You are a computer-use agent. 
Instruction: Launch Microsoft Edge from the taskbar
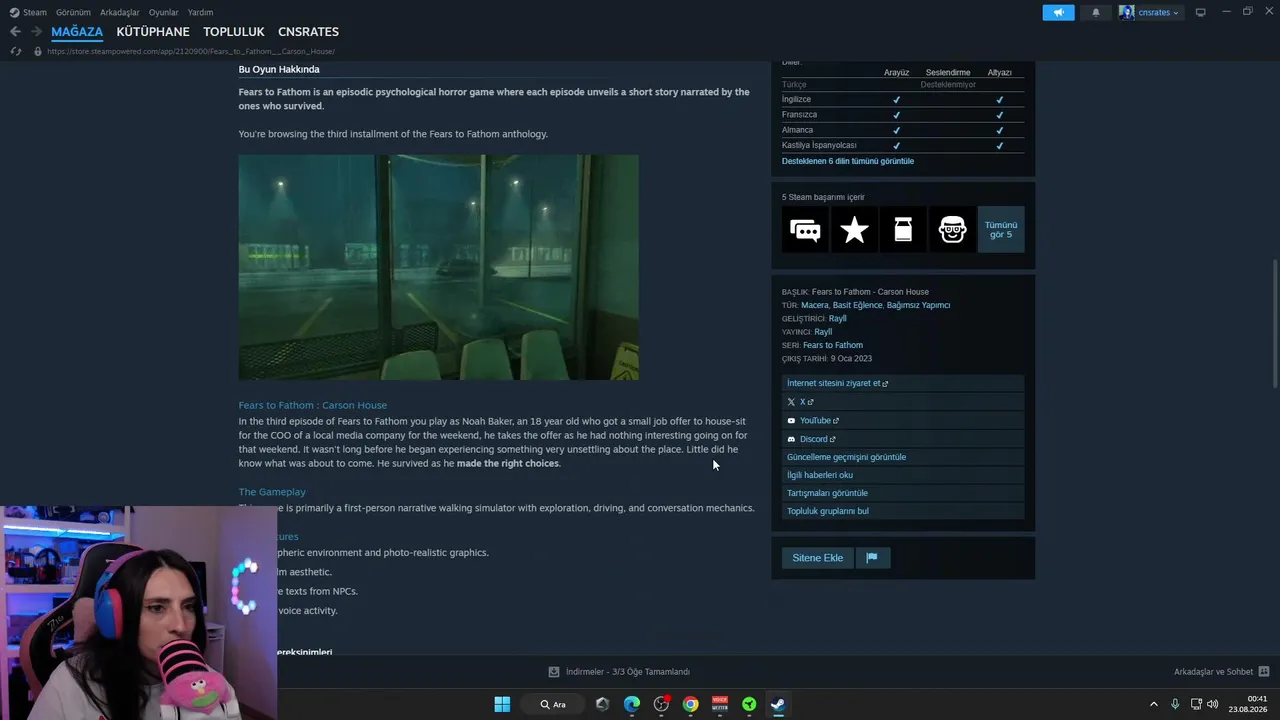coord(632,704)
